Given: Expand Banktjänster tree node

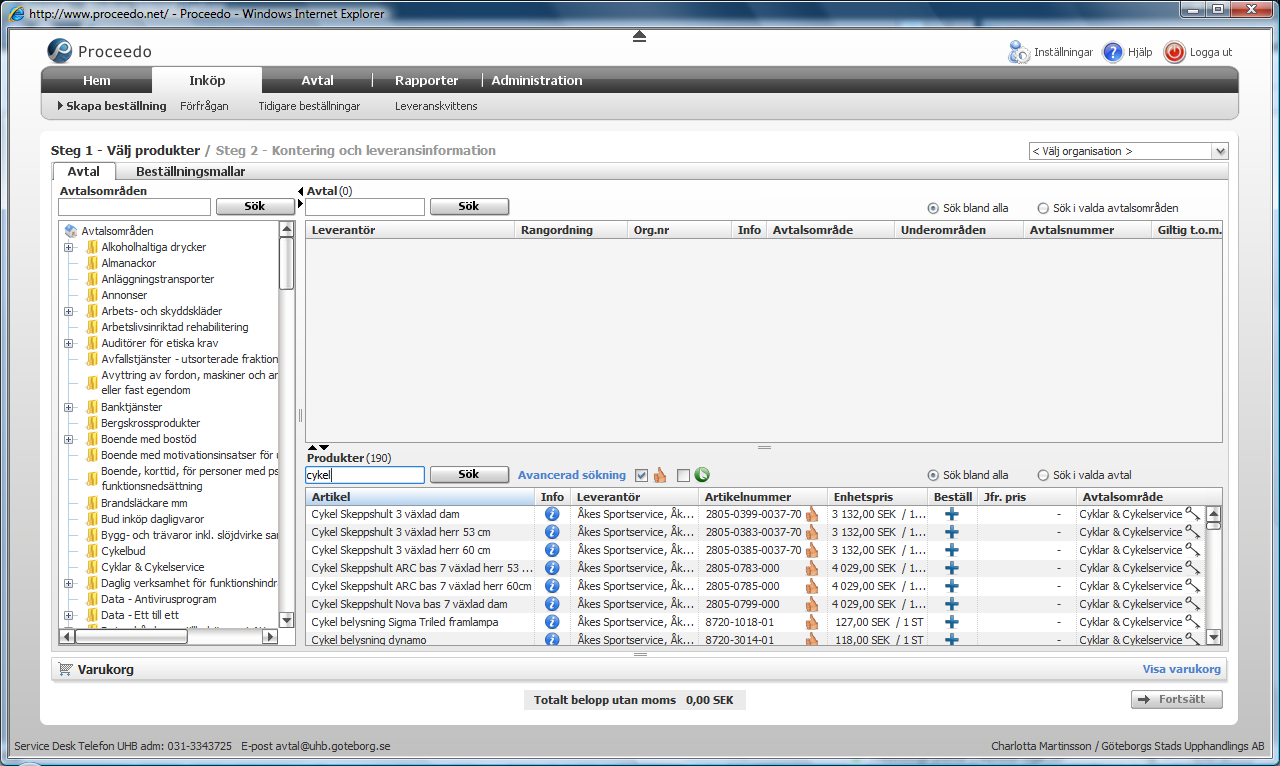Looking at the screenshot, I should pyautogui.click(x=69, y=407).
